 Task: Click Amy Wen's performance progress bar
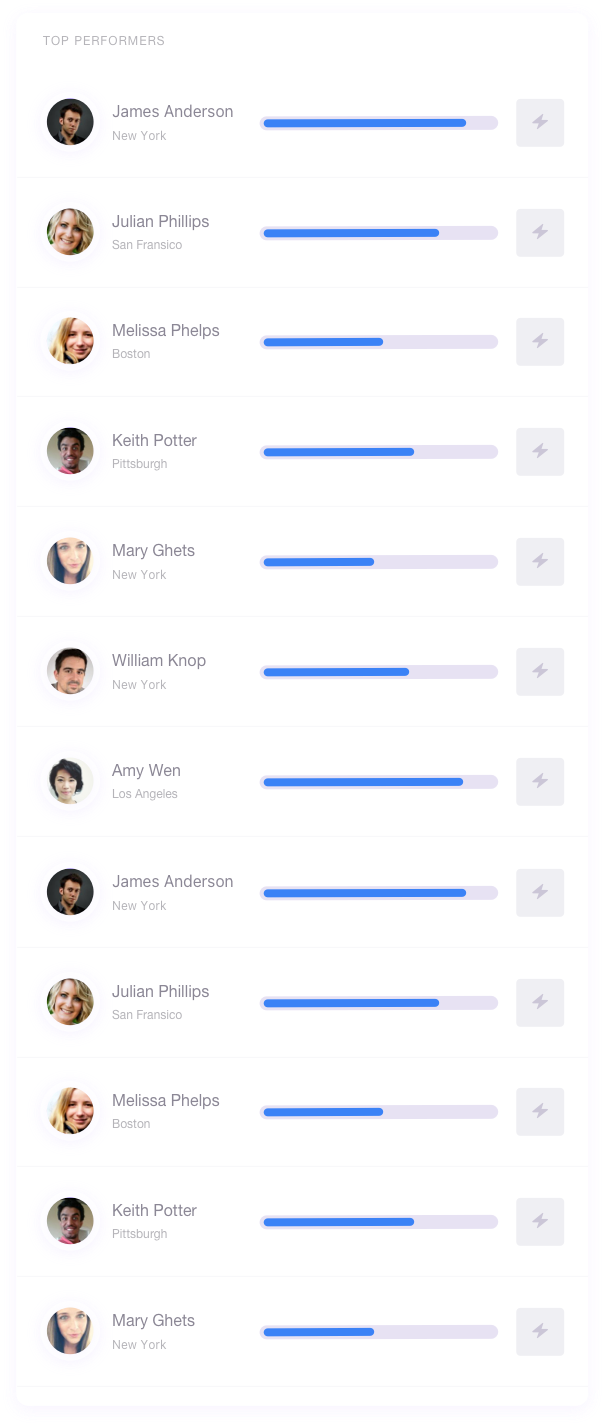pos(379,782)
